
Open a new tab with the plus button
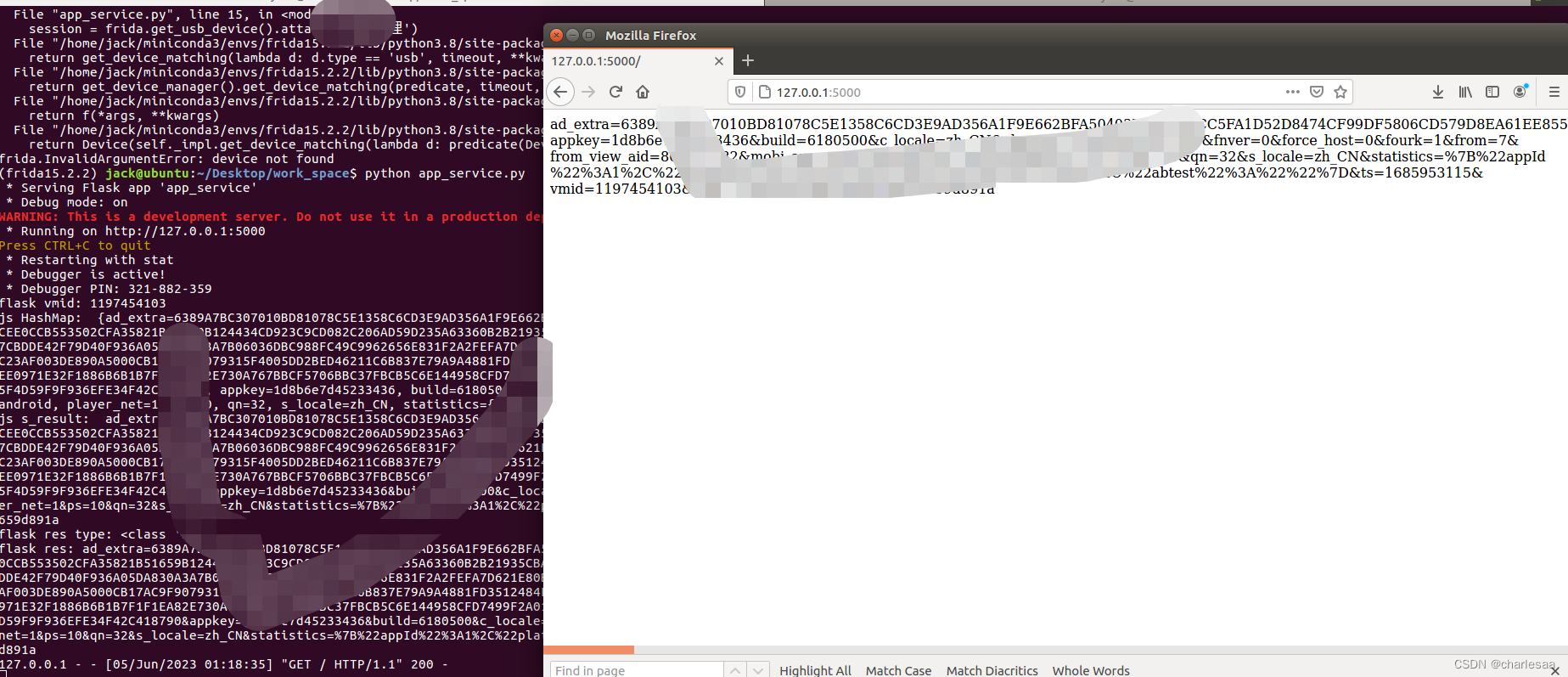pyautogui.click(x=748, y=60)
